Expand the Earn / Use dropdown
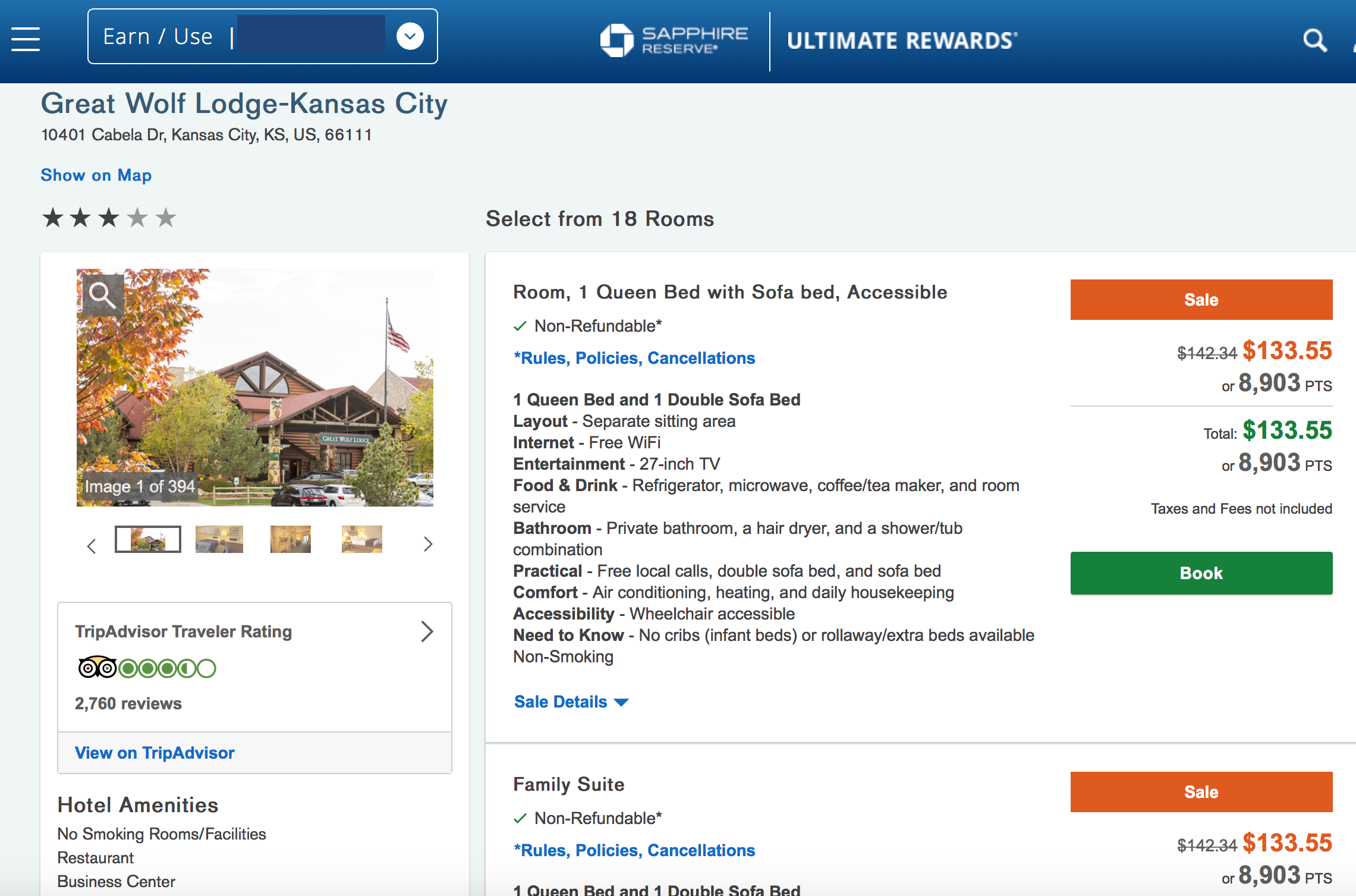1356x896 pixels. 410,37
